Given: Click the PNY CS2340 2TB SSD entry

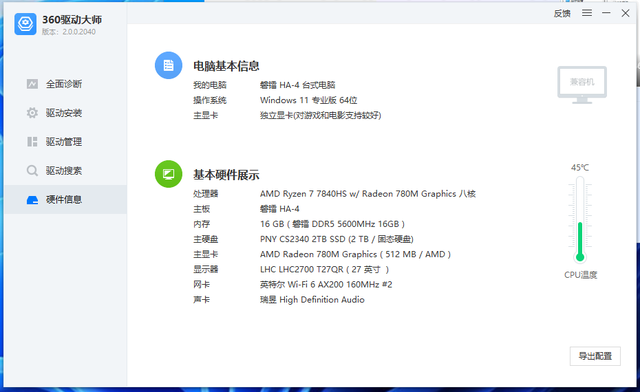Looking at the screenshot, I should pyautogui.click(x=337, y=239).
